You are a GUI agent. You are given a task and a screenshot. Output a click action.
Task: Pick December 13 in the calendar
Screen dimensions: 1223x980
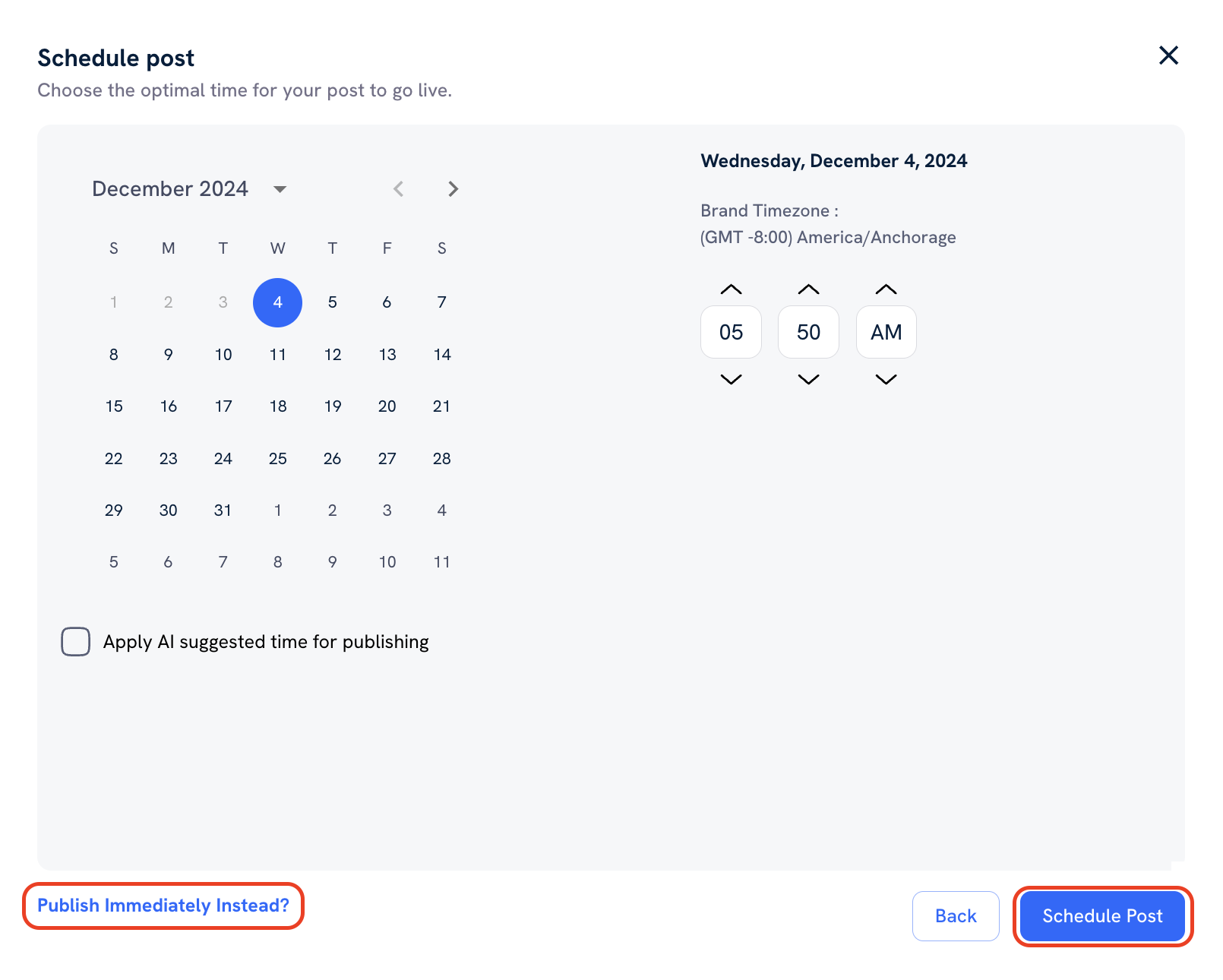(x=387, y=355)
